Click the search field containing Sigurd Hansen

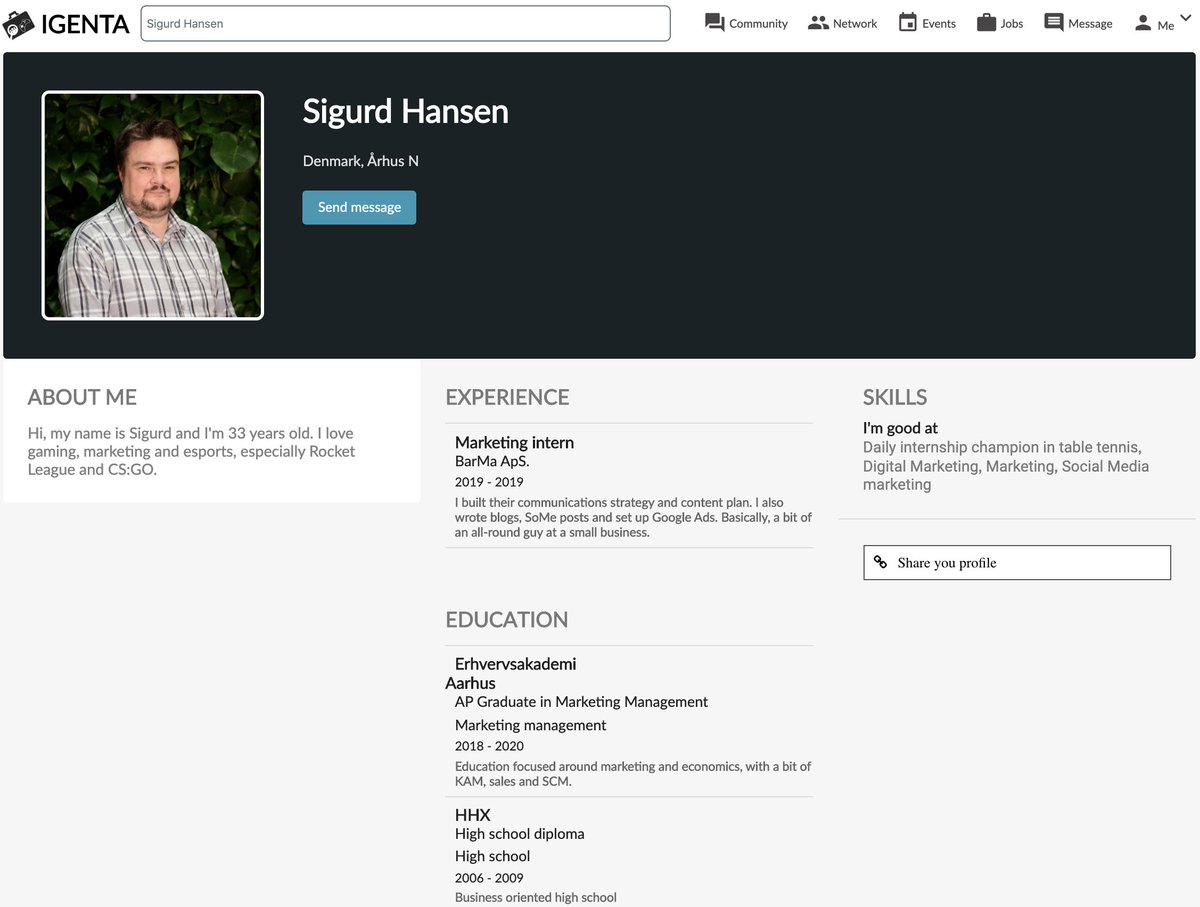tap(405, 23)
